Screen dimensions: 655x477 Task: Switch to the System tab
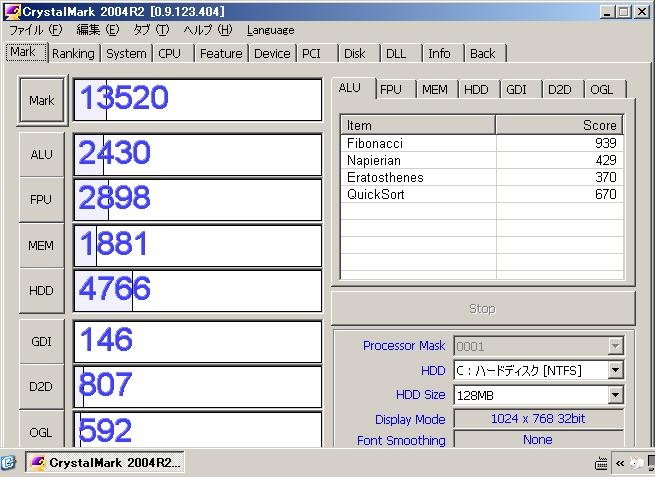[126, 54]
